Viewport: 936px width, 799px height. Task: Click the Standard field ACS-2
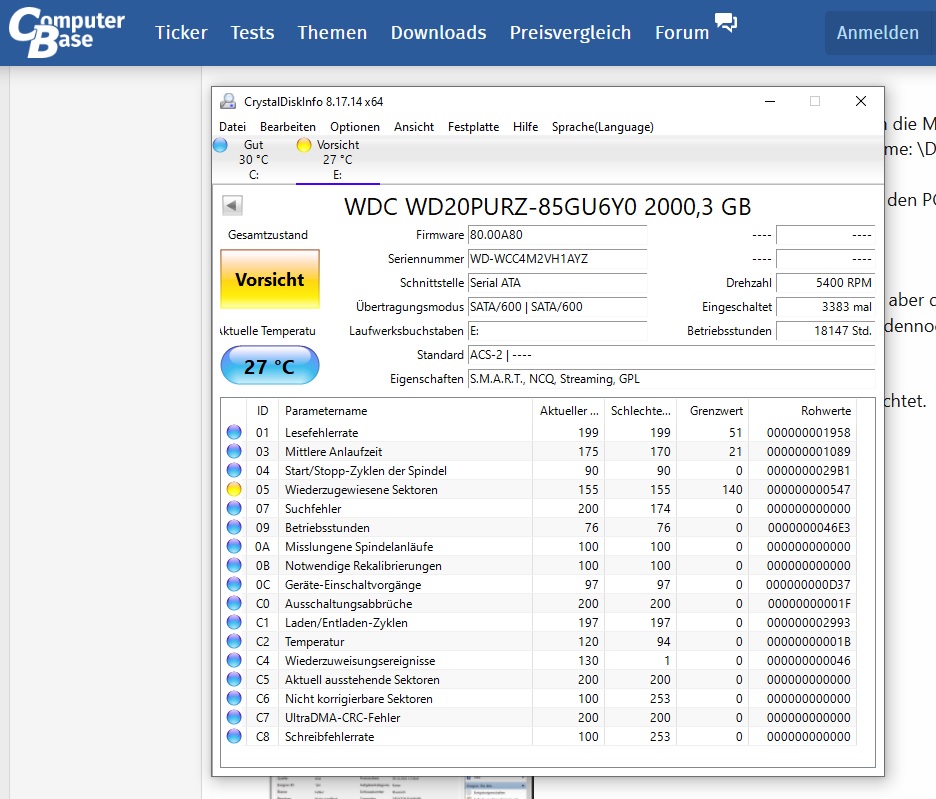671,355
